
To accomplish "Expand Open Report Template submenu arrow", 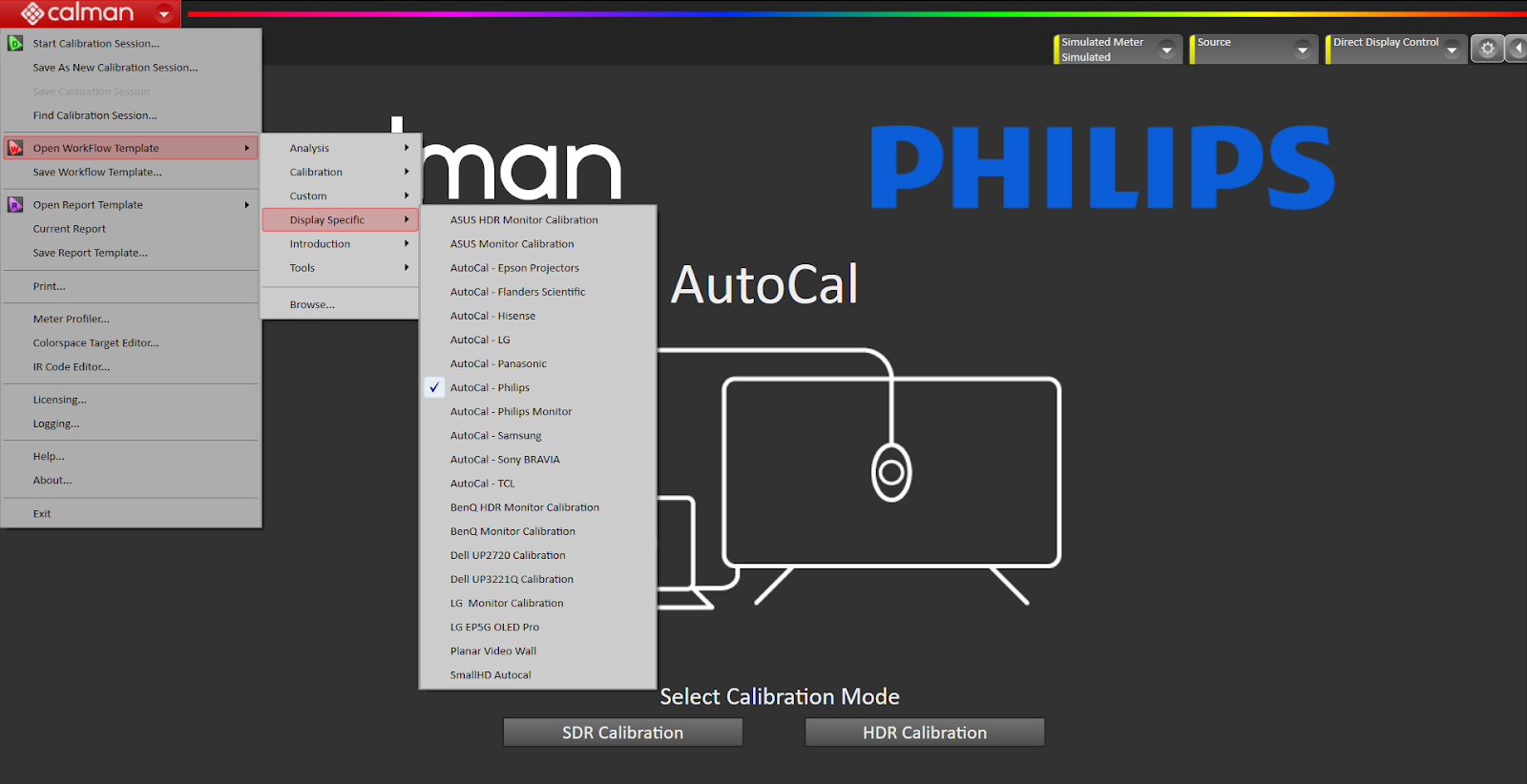I will click(x=246, y=204).
